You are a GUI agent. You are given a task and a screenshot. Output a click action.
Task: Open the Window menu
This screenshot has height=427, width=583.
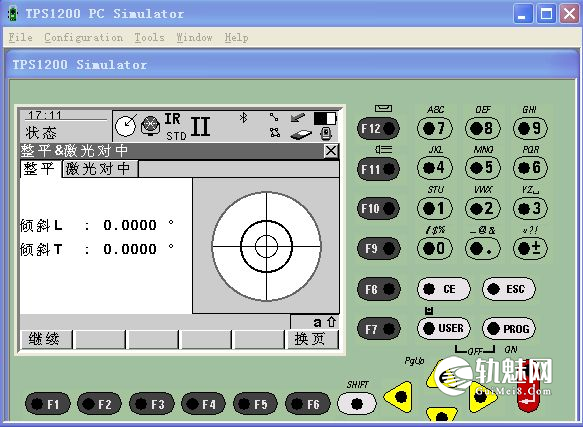(x=194, y=38)
